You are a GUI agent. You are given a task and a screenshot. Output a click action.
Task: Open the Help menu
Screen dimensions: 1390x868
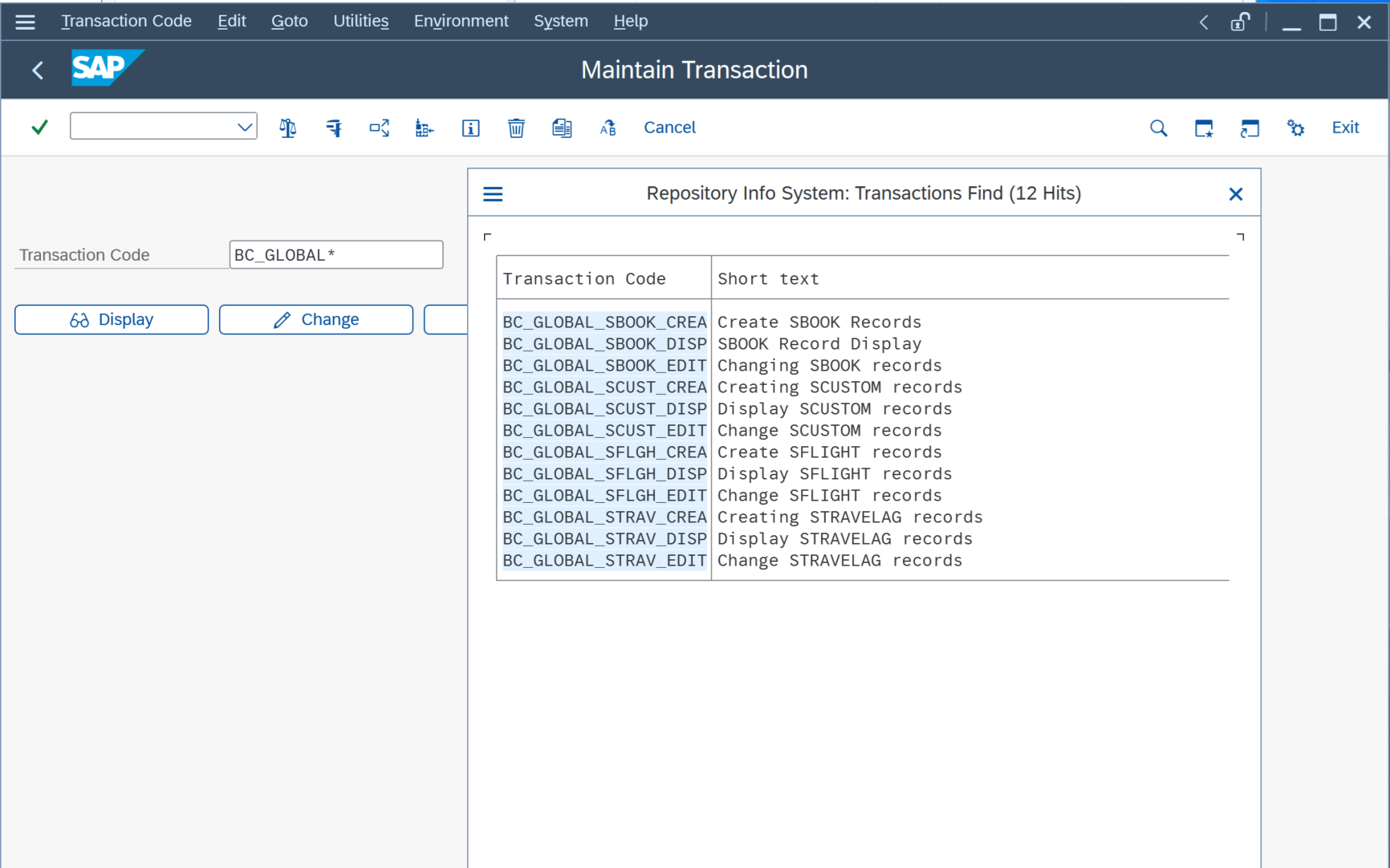point(631,21)
